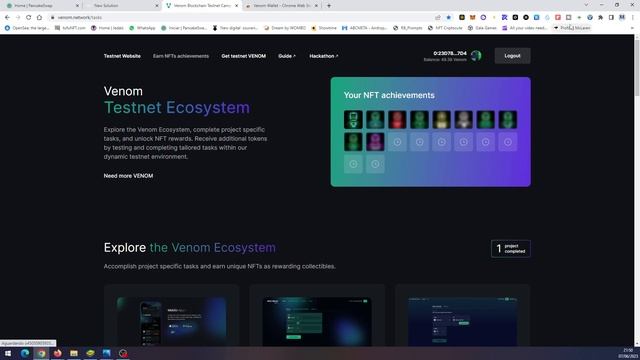Click the MetaMask fox extension icon
640x360 pixels.
[x=473, y=18]
